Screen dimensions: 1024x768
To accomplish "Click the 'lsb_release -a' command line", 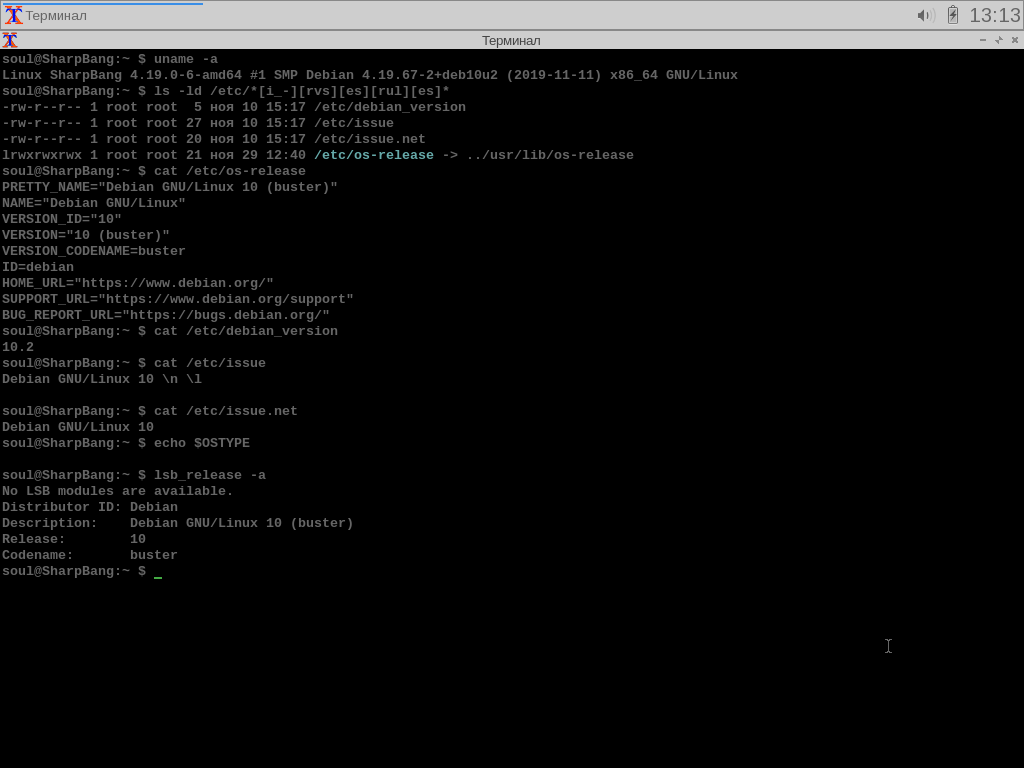I will coord(134,475).
